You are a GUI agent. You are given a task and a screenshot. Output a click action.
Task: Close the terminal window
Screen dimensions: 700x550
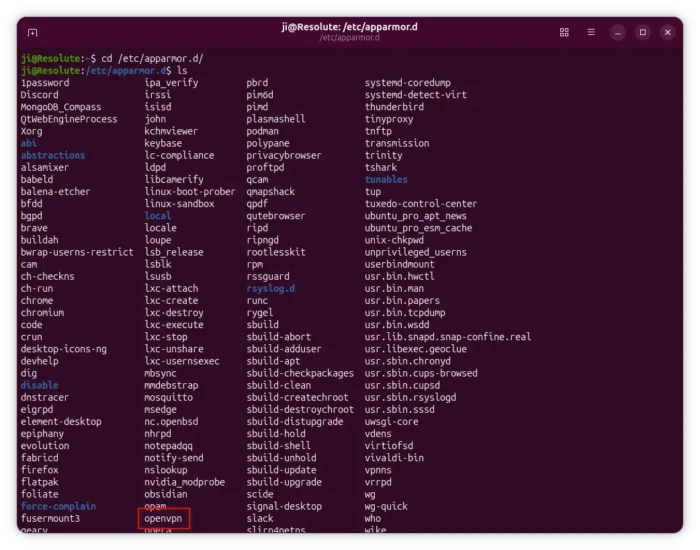(667, 32)
